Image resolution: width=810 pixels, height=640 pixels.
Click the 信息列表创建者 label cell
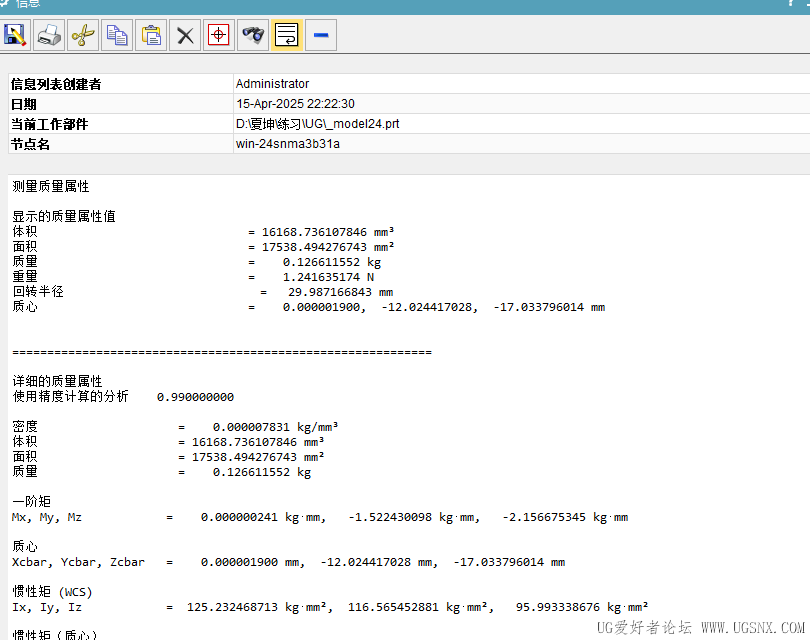click(x=121, y=84)
